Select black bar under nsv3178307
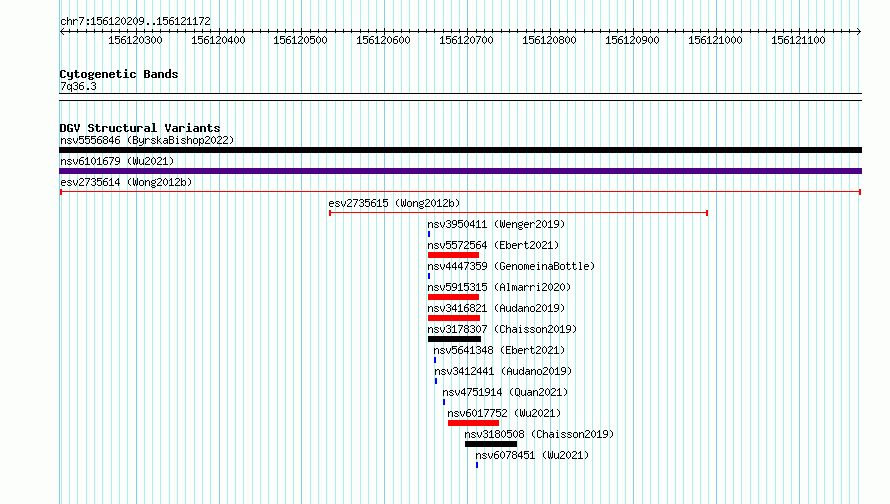The image size is (890, 504). pyautogui.click(x=455, y=339)
